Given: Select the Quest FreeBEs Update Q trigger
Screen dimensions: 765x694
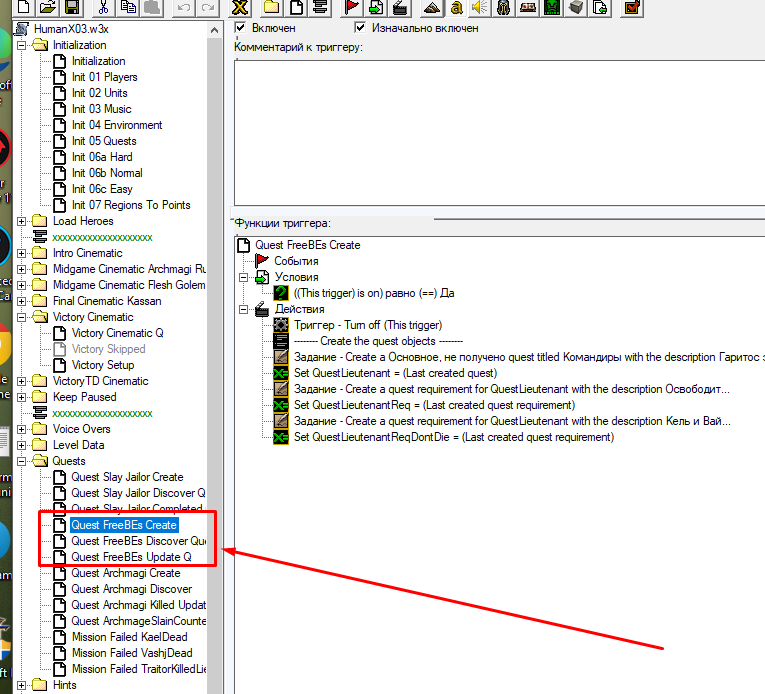Looking at the screenshot, I should pos(131,557).
